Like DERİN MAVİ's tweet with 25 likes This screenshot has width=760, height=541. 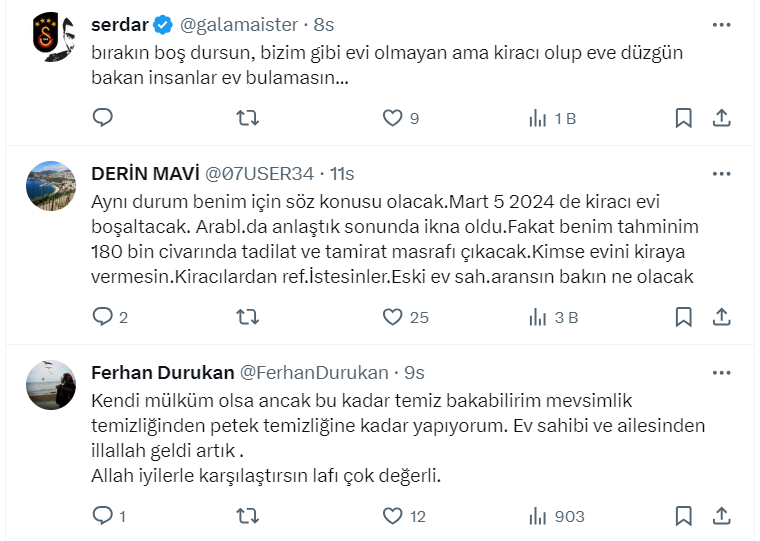(393, 317)
